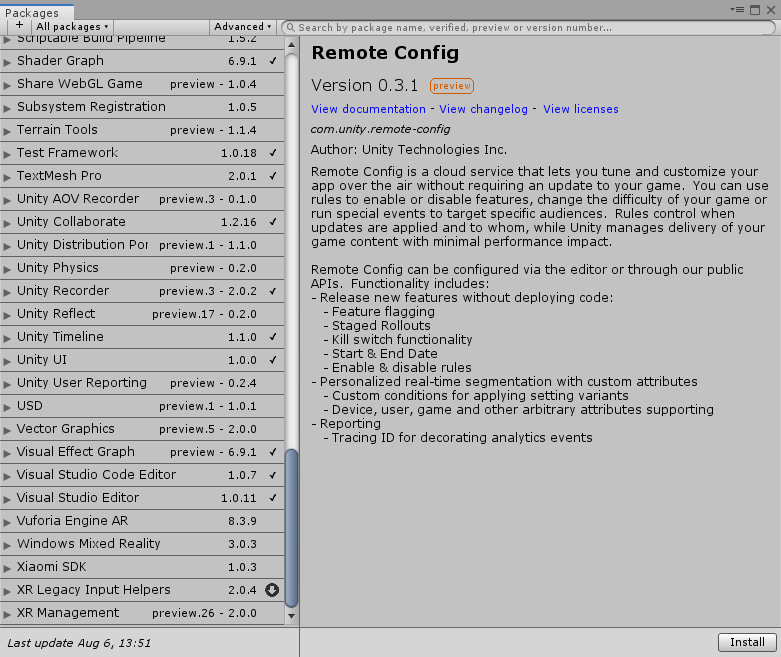This screenshot has width=781, height=657.
Task: Expand the Shader Graph package versions
Action: 7,62
